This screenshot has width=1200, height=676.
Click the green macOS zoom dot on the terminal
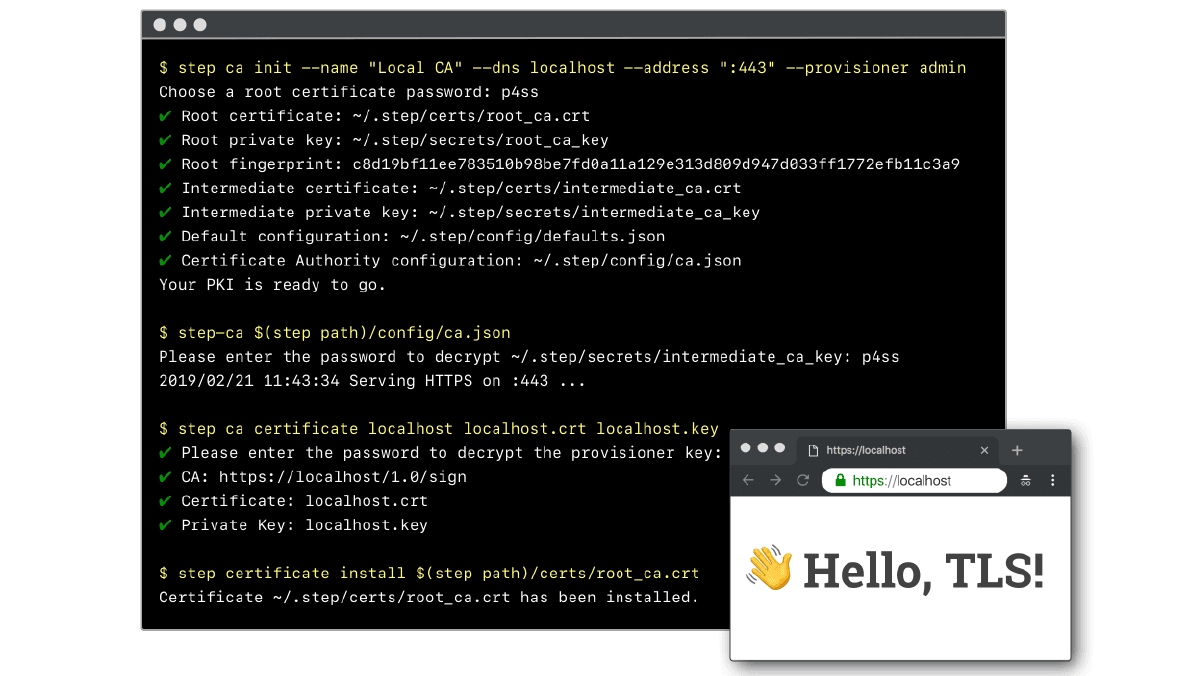(199, 24)
